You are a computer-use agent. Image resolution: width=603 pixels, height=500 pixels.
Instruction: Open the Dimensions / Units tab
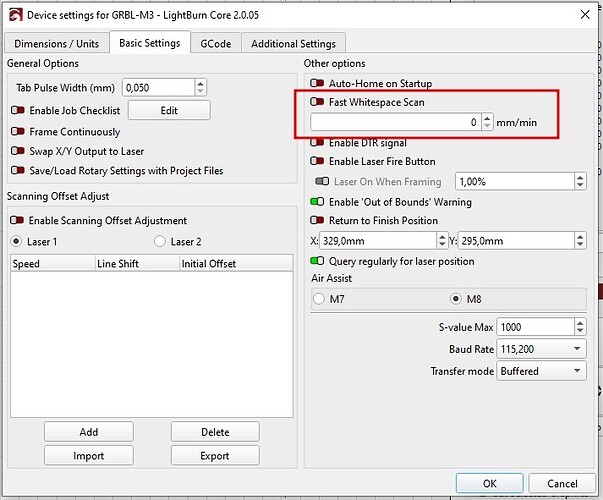coord(57,43)
